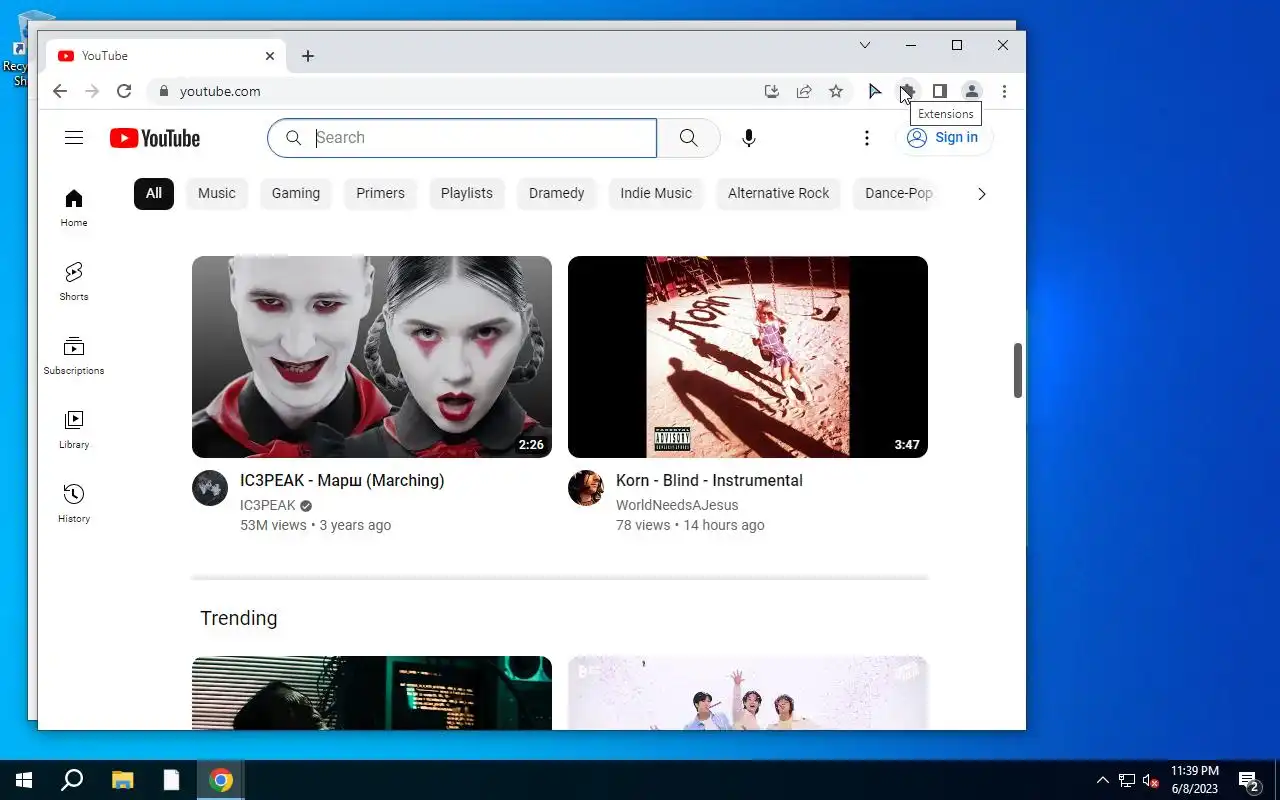Open Chrome three-dot menu
1280x800 pixels.
[1004, 91]
